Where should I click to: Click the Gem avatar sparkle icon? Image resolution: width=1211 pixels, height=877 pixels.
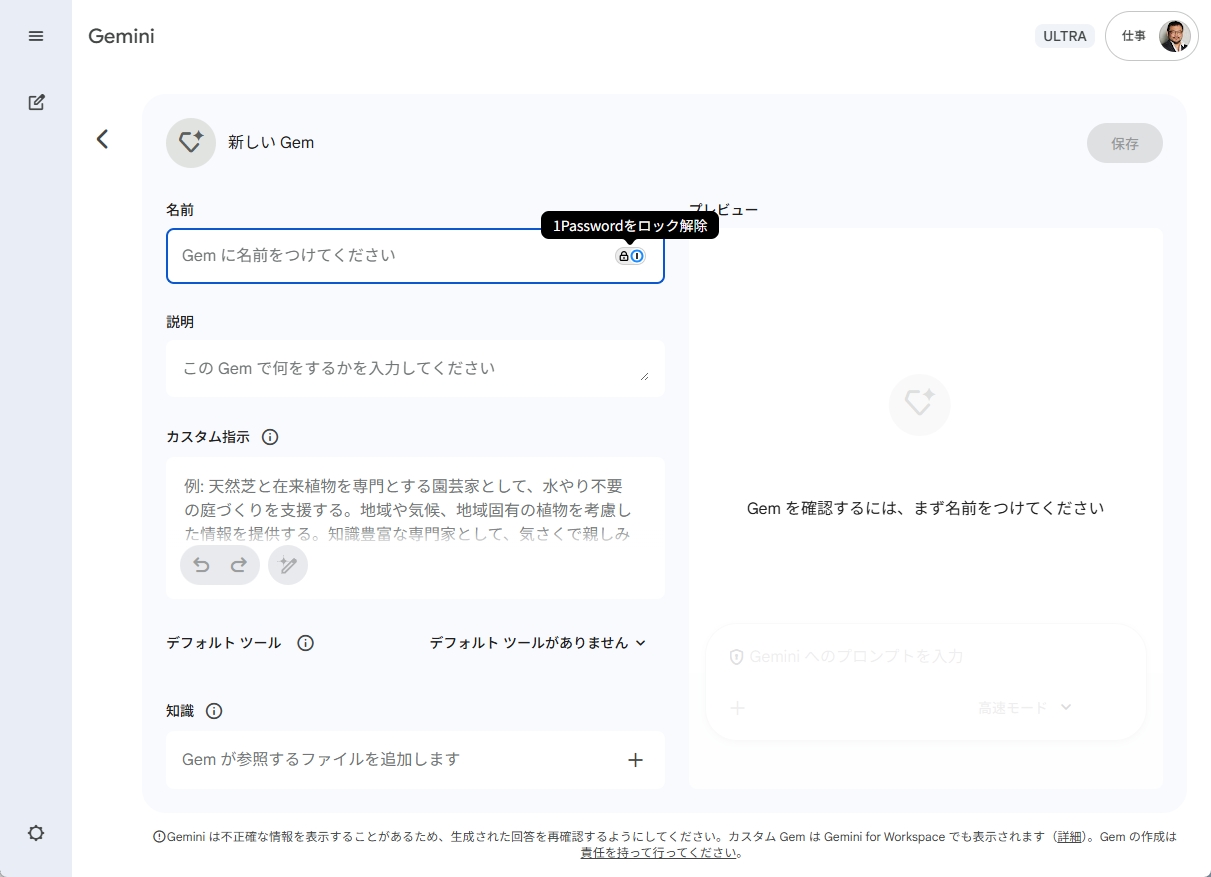(x=191, y=143)
